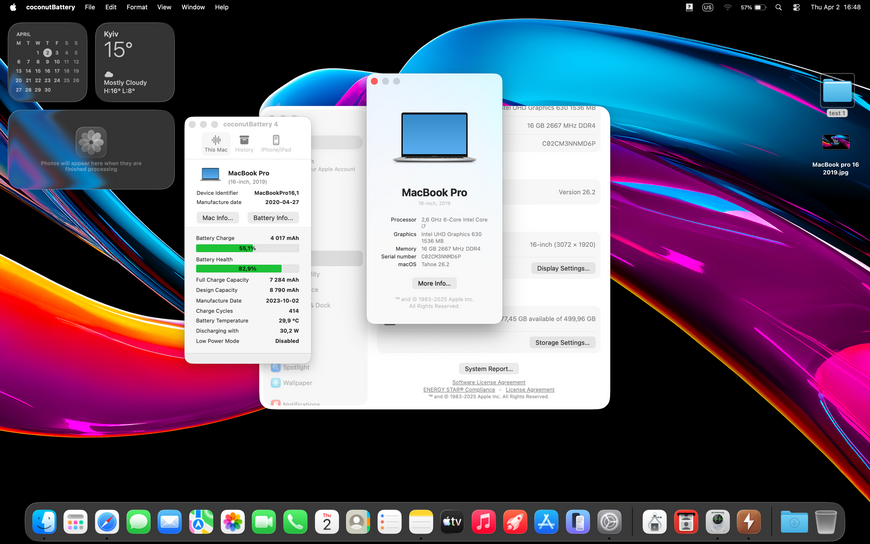Screen dimensions: 870x544
Task: Open the test 1 folder on desktop
Action: click(837, 95)
